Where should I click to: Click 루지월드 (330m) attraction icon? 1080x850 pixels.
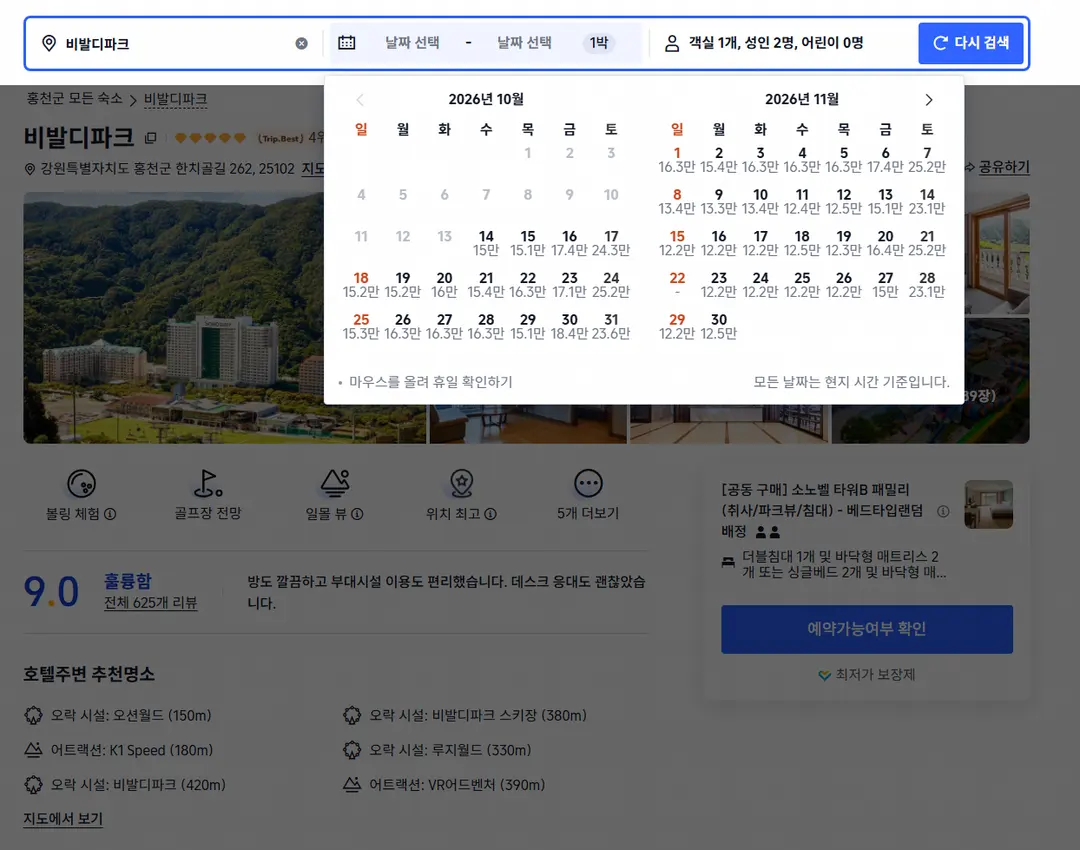pyautogui.click(x=352, y=749)
